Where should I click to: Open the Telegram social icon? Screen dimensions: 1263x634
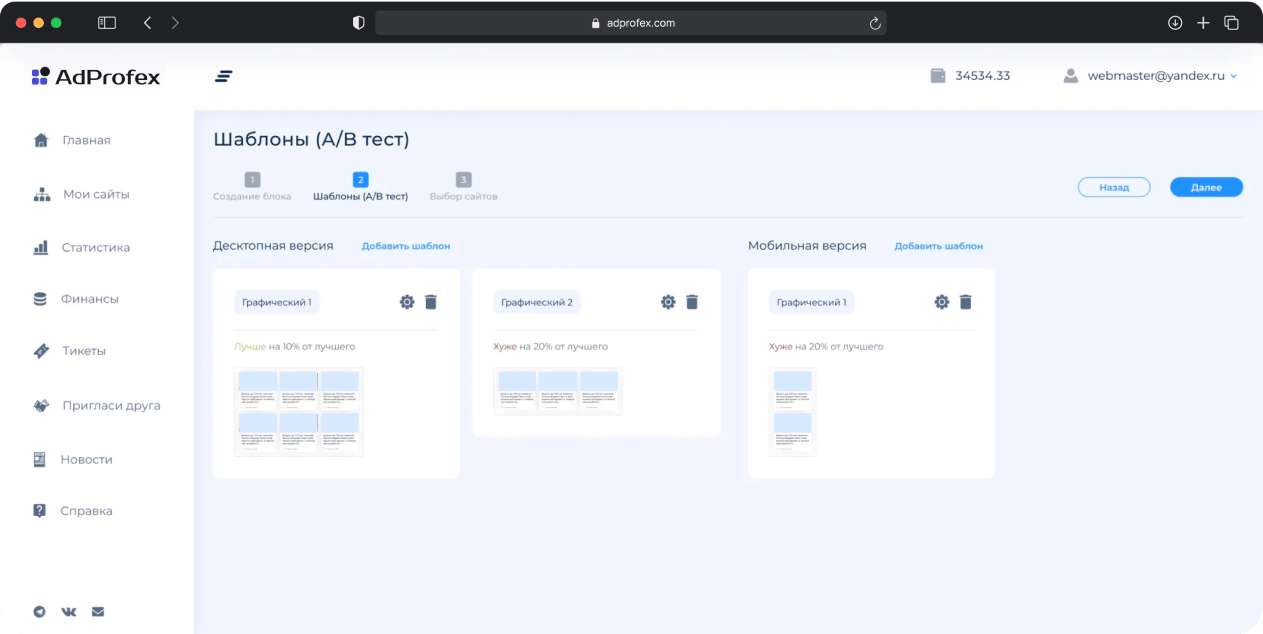point(40,611)
